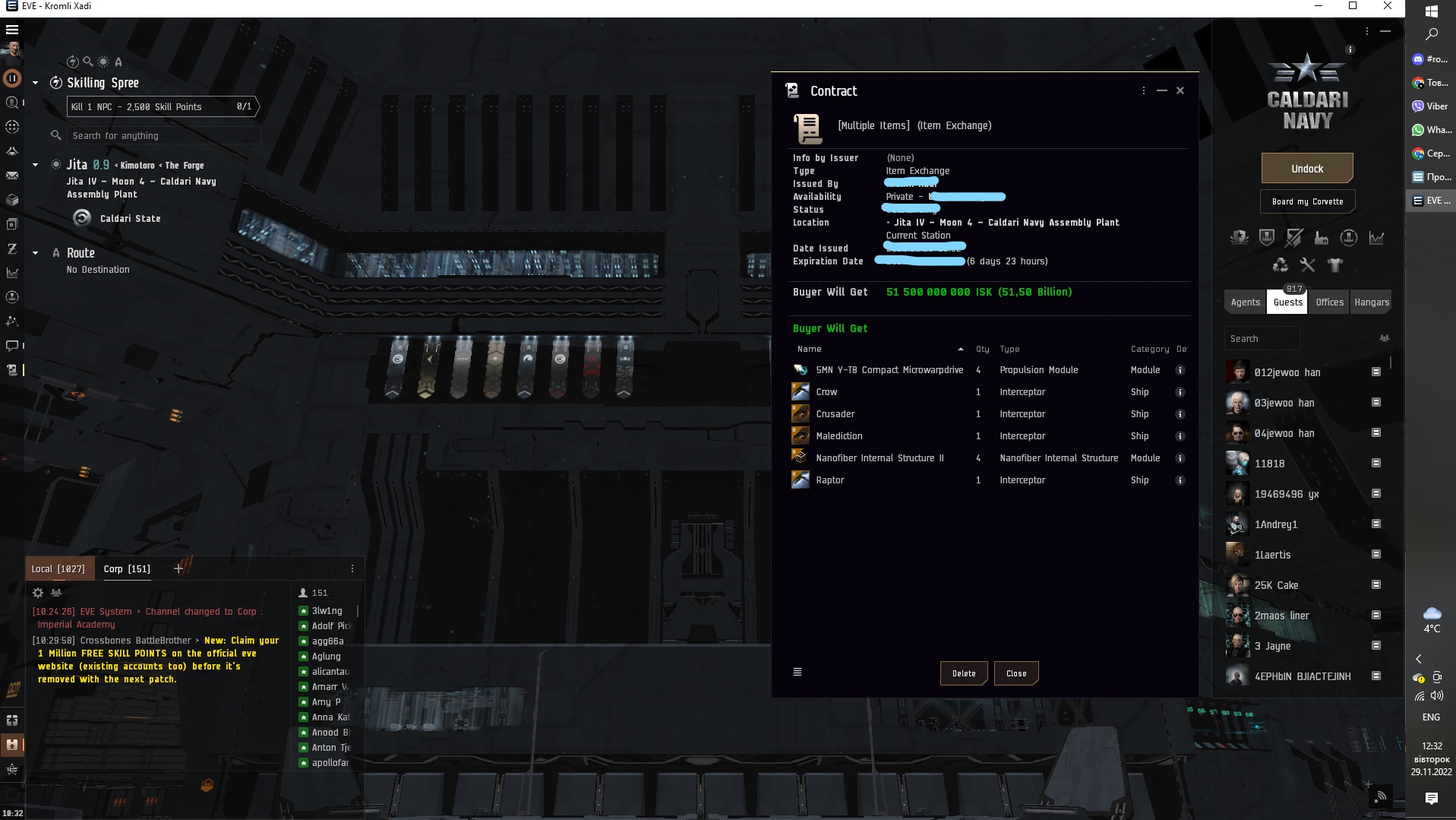The image size is (1456, 820).
Task: Open Windows taskbar search
Action: [1432, 34]
